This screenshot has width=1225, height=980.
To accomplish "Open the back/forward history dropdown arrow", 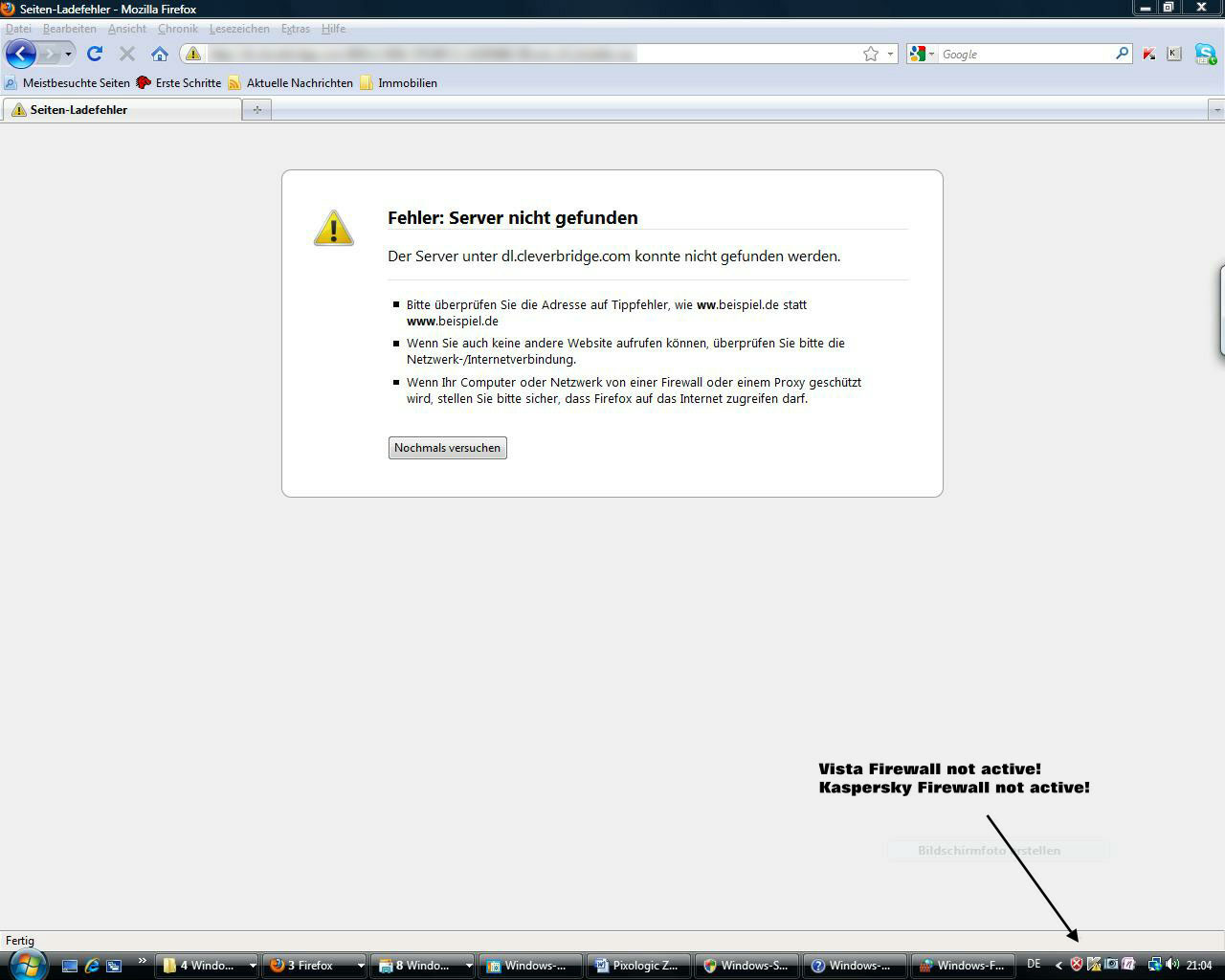I will [x=68, y=55].
